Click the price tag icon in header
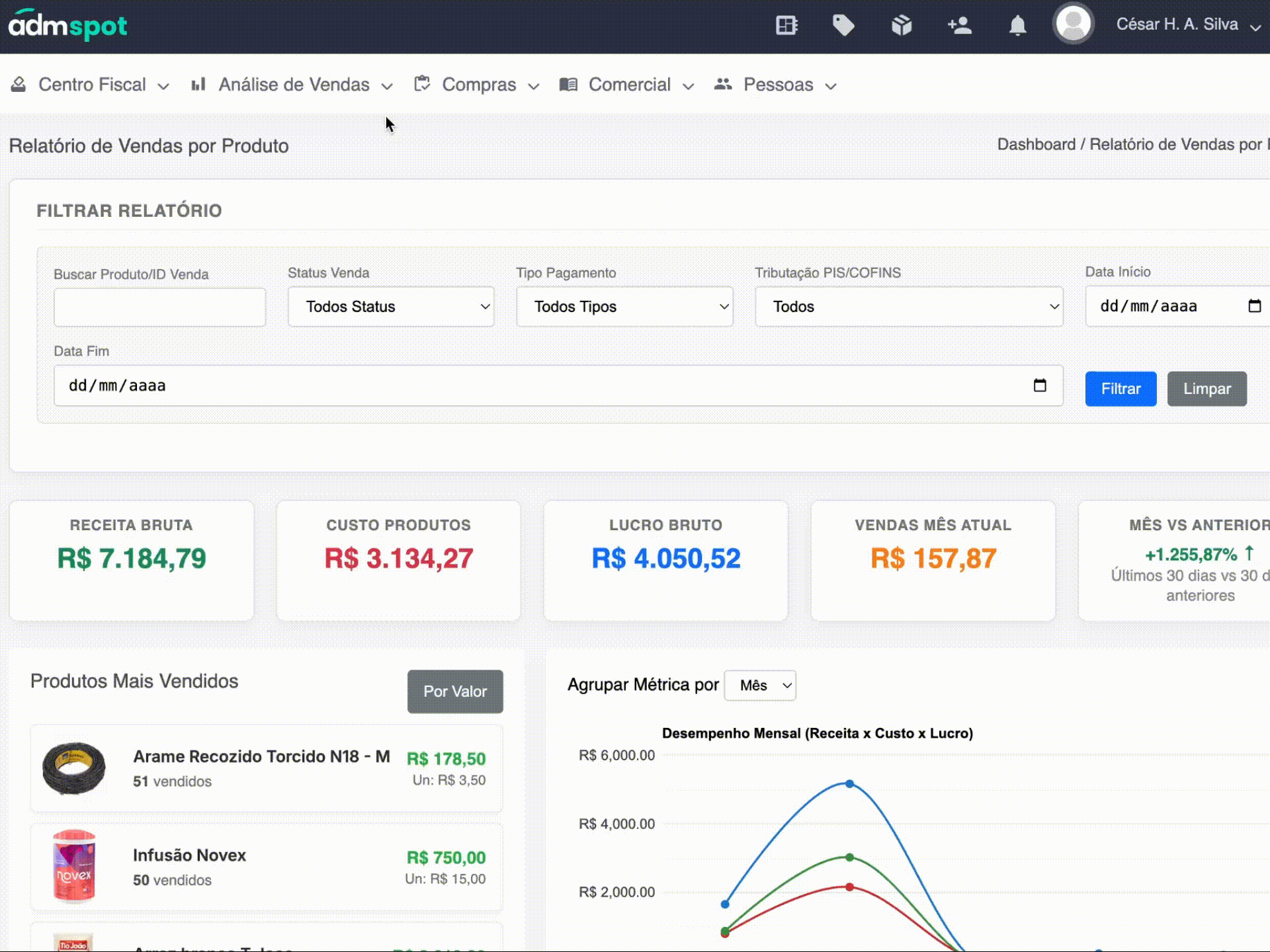 point(843,25)
